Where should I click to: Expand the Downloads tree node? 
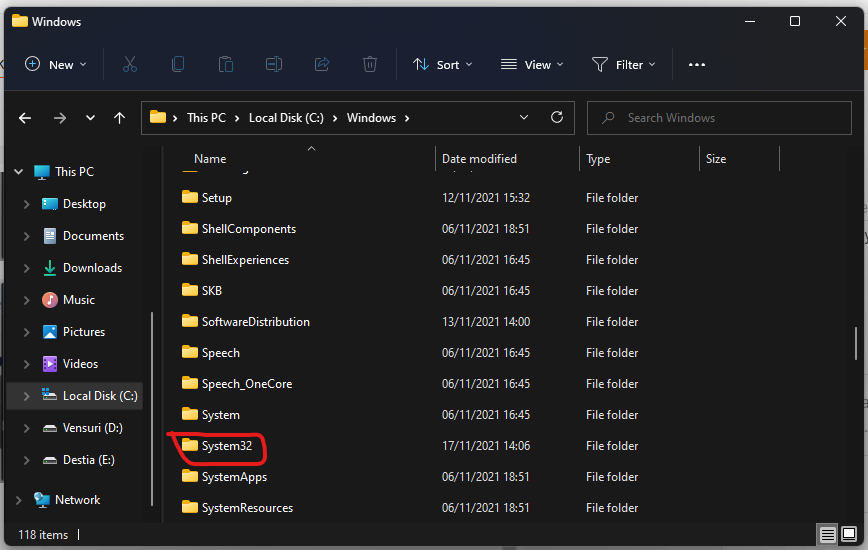coord(26,268)
